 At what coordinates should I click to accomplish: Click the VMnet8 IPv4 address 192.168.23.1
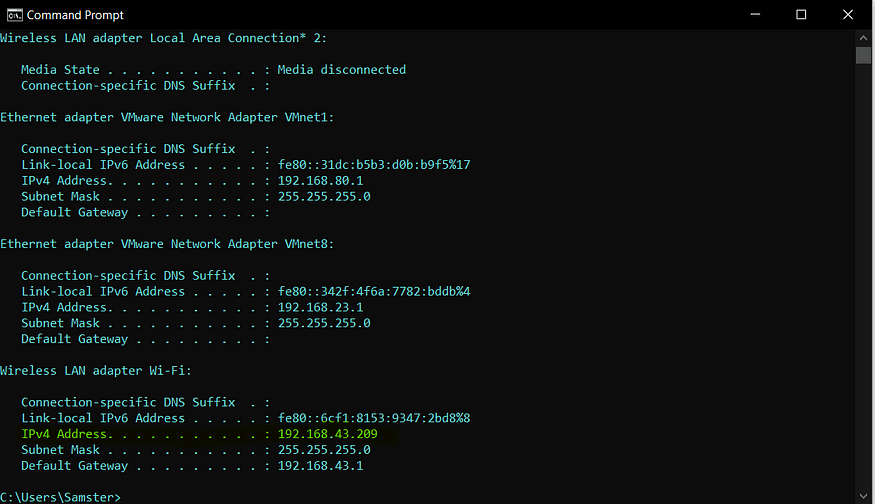pos(320,308)
